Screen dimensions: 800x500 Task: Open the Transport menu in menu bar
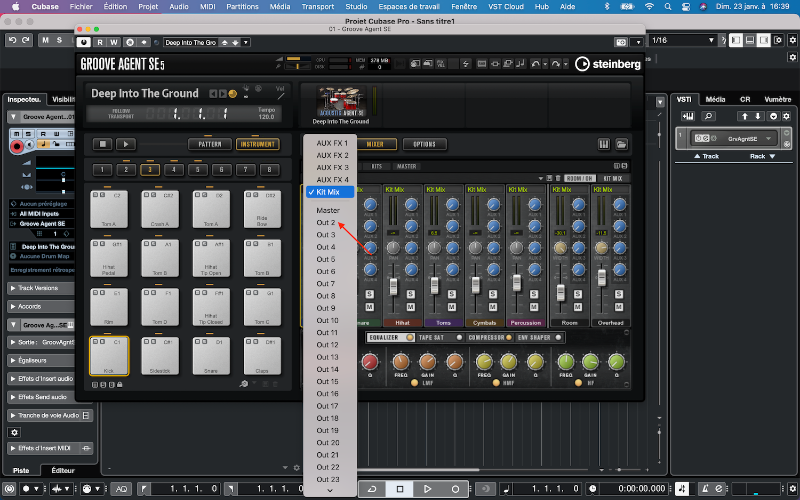tap(317, 7)
